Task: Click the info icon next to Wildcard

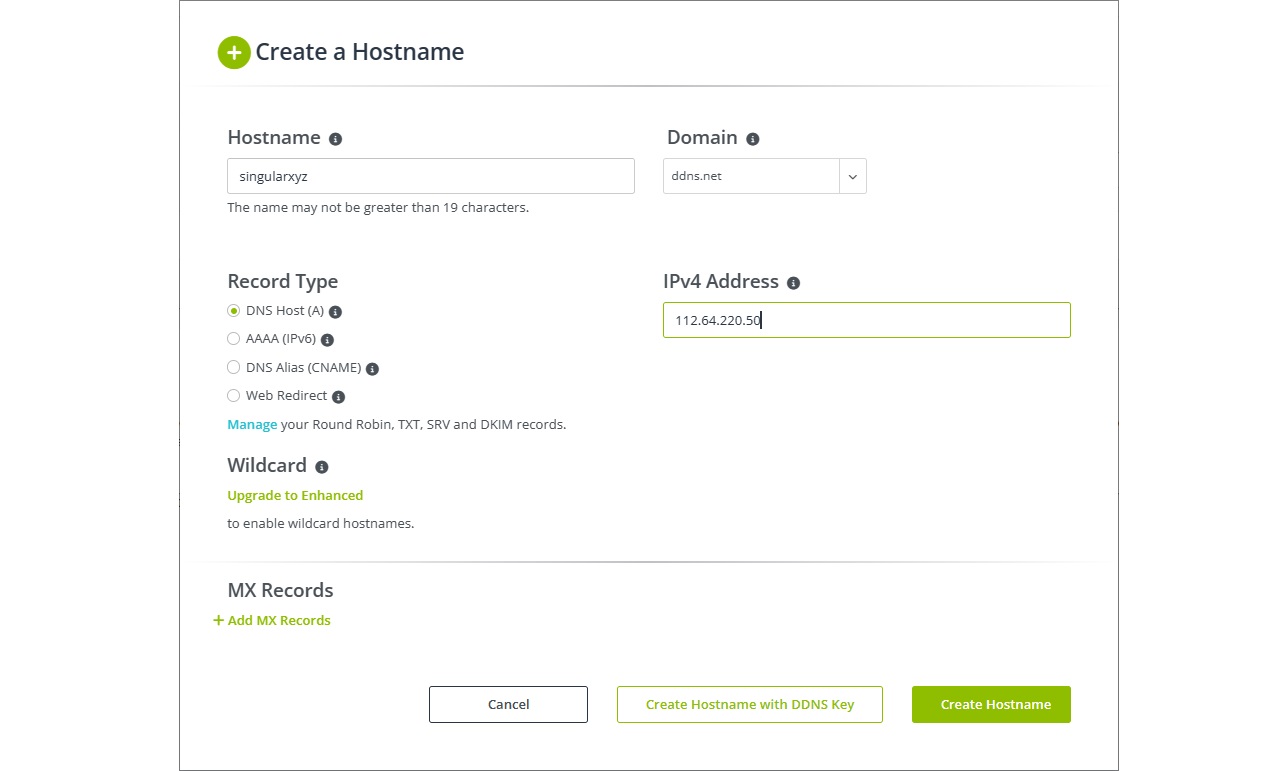Action: pyautogui.click(x=322, y=467)
